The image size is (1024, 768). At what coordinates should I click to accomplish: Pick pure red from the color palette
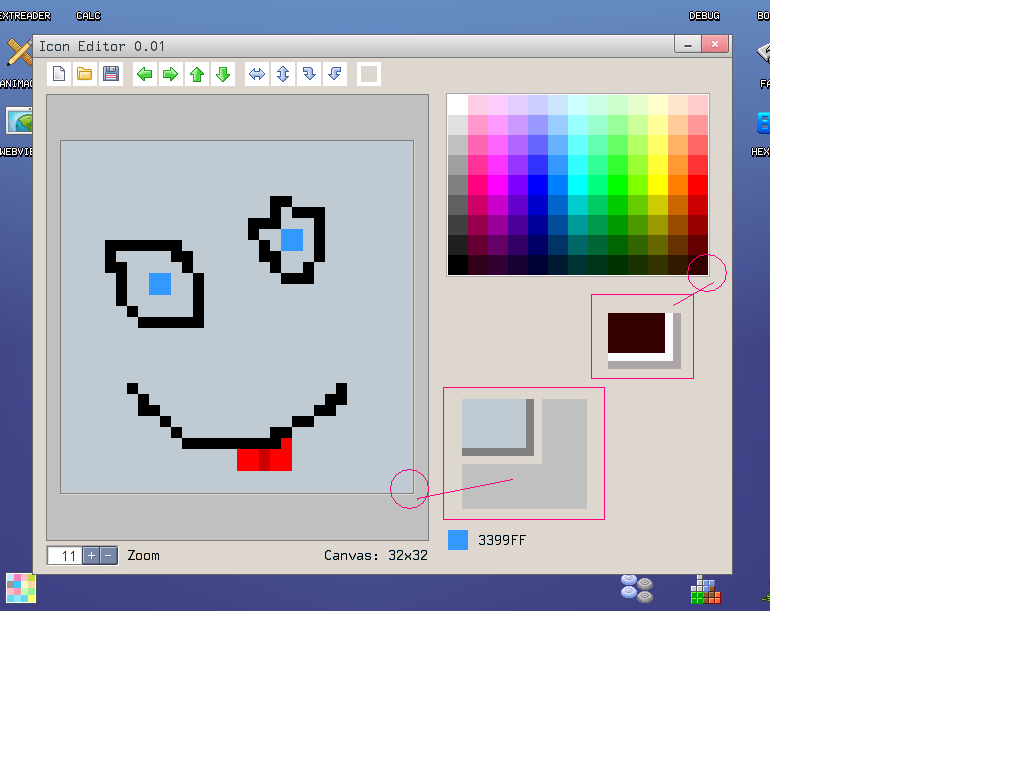(x=697, y=185)
